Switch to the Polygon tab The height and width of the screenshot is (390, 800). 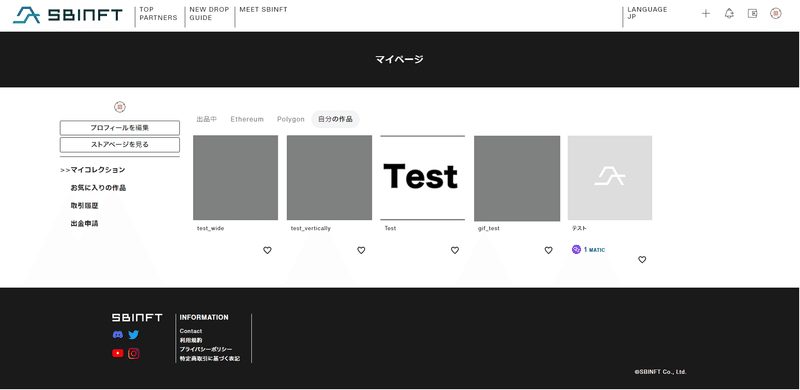[x=291, y=119]
